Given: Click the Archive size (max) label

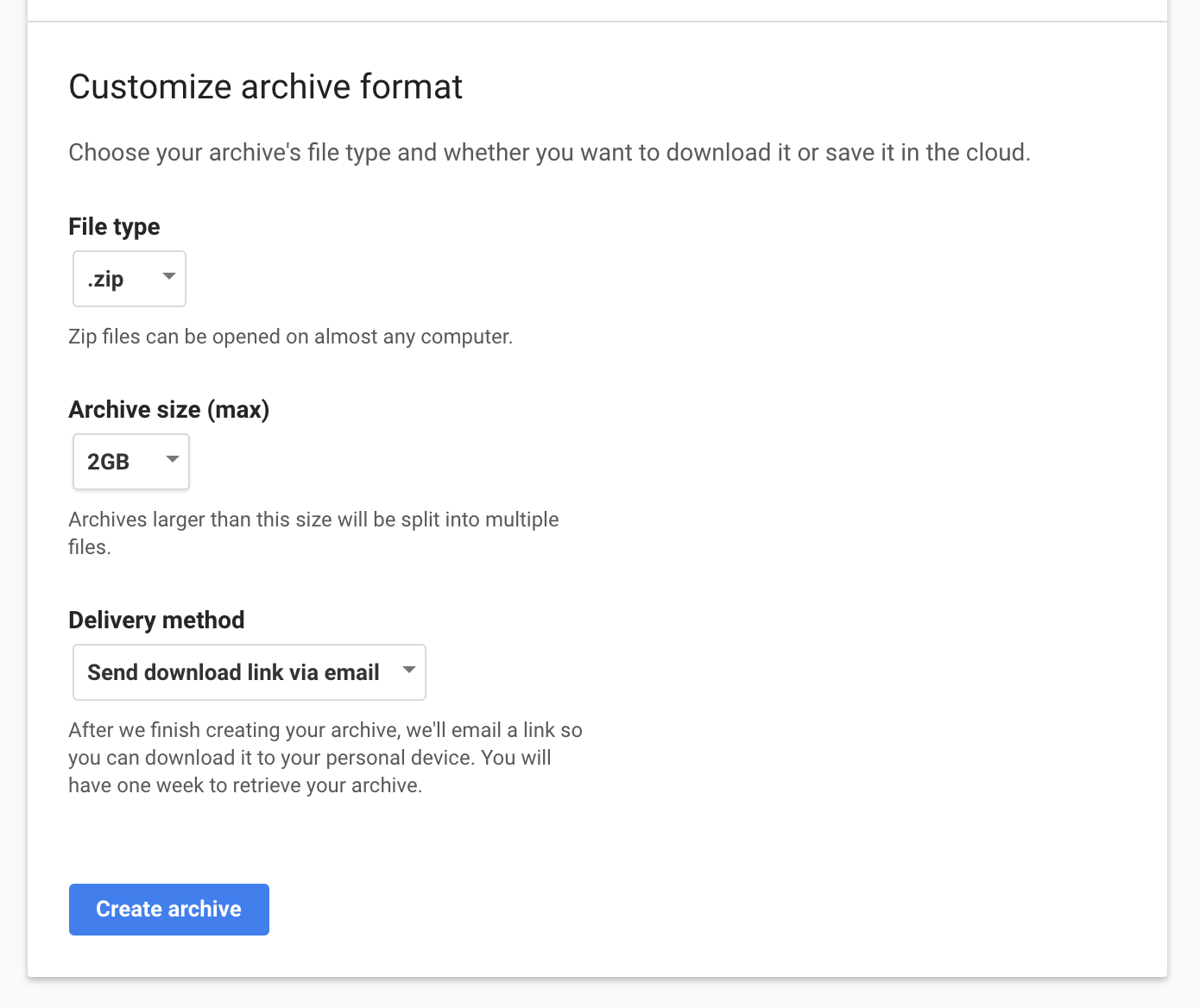Looking at the screenshot, I should tap(168, 410).
